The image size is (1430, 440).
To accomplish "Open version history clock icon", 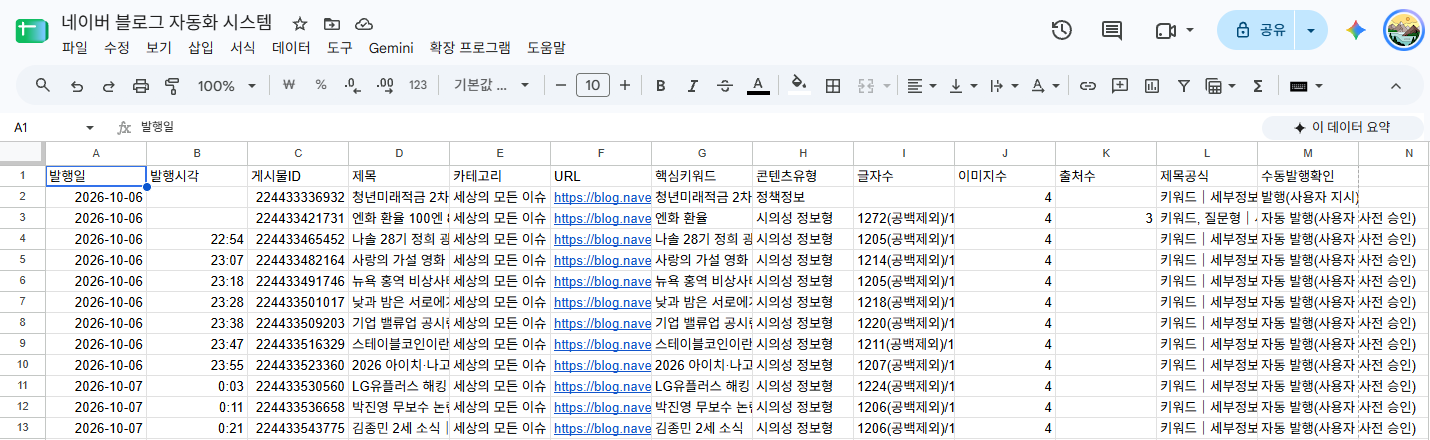I will (1062, 30).
